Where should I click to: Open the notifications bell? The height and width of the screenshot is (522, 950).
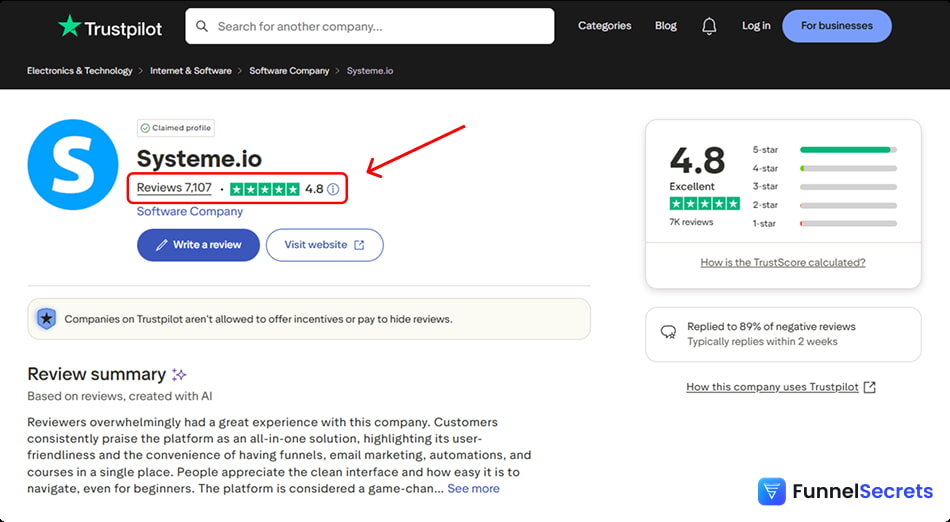[x=709, y=26]
